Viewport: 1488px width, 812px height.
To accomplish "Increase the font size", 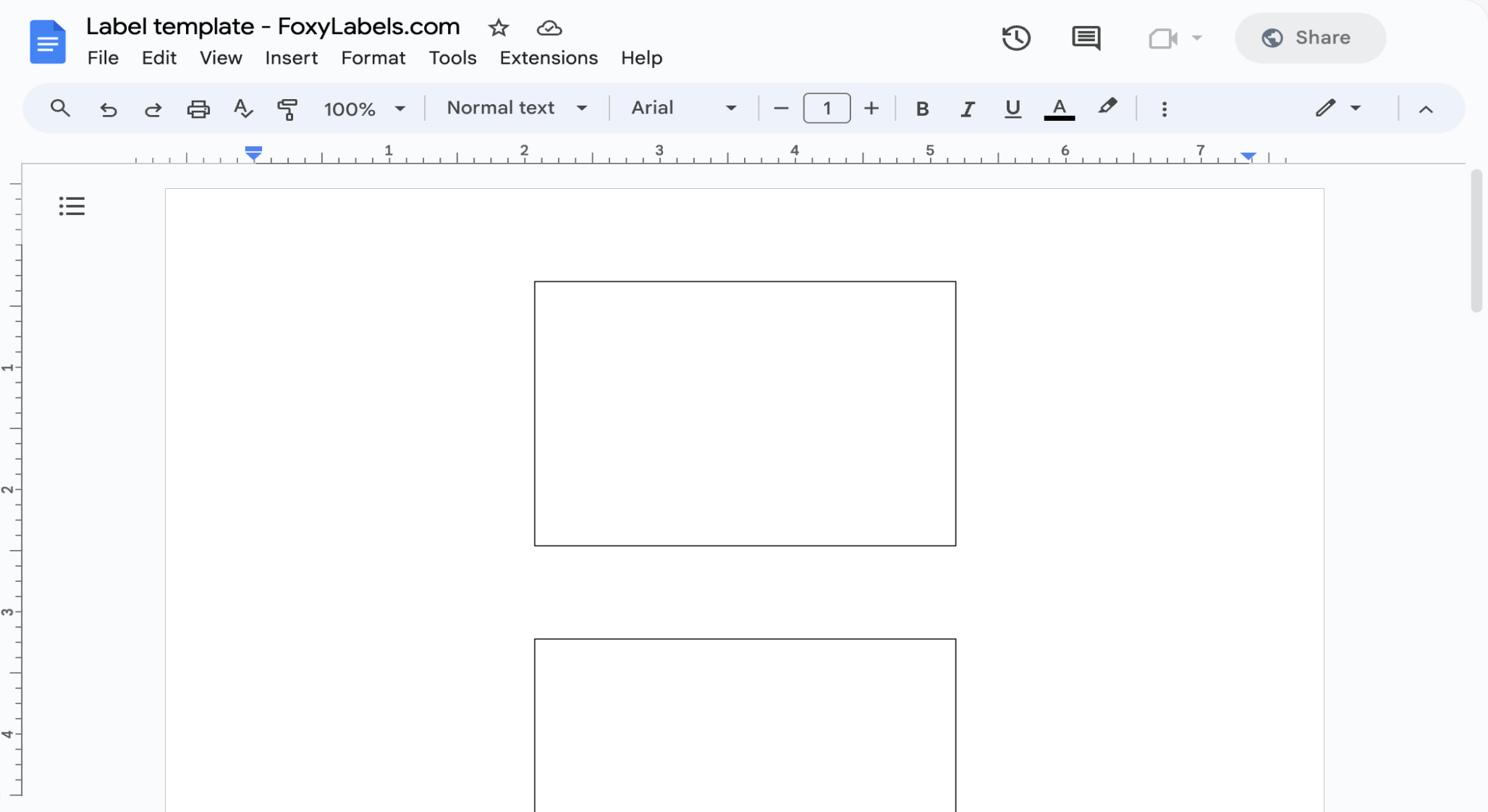I will [x=871, y=109].
